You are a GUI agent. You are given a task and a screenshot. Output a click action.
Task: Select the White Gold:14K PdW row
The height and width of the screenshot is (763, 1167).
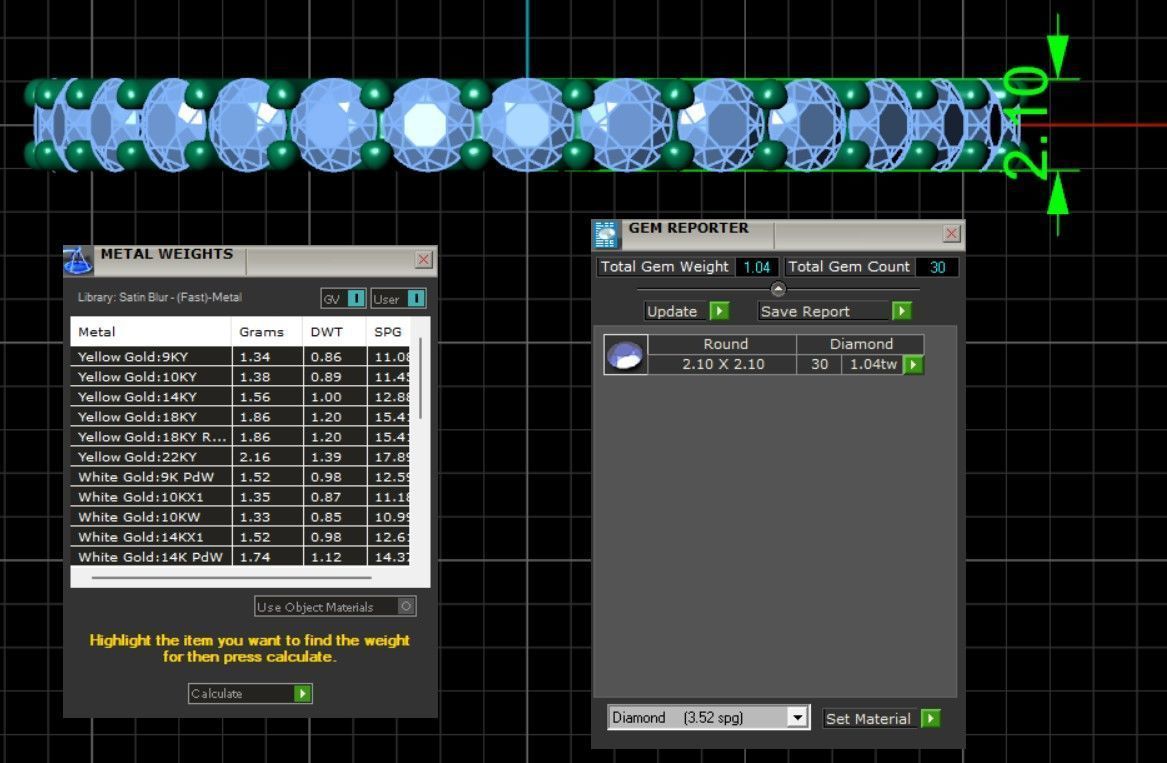point(240,557)
